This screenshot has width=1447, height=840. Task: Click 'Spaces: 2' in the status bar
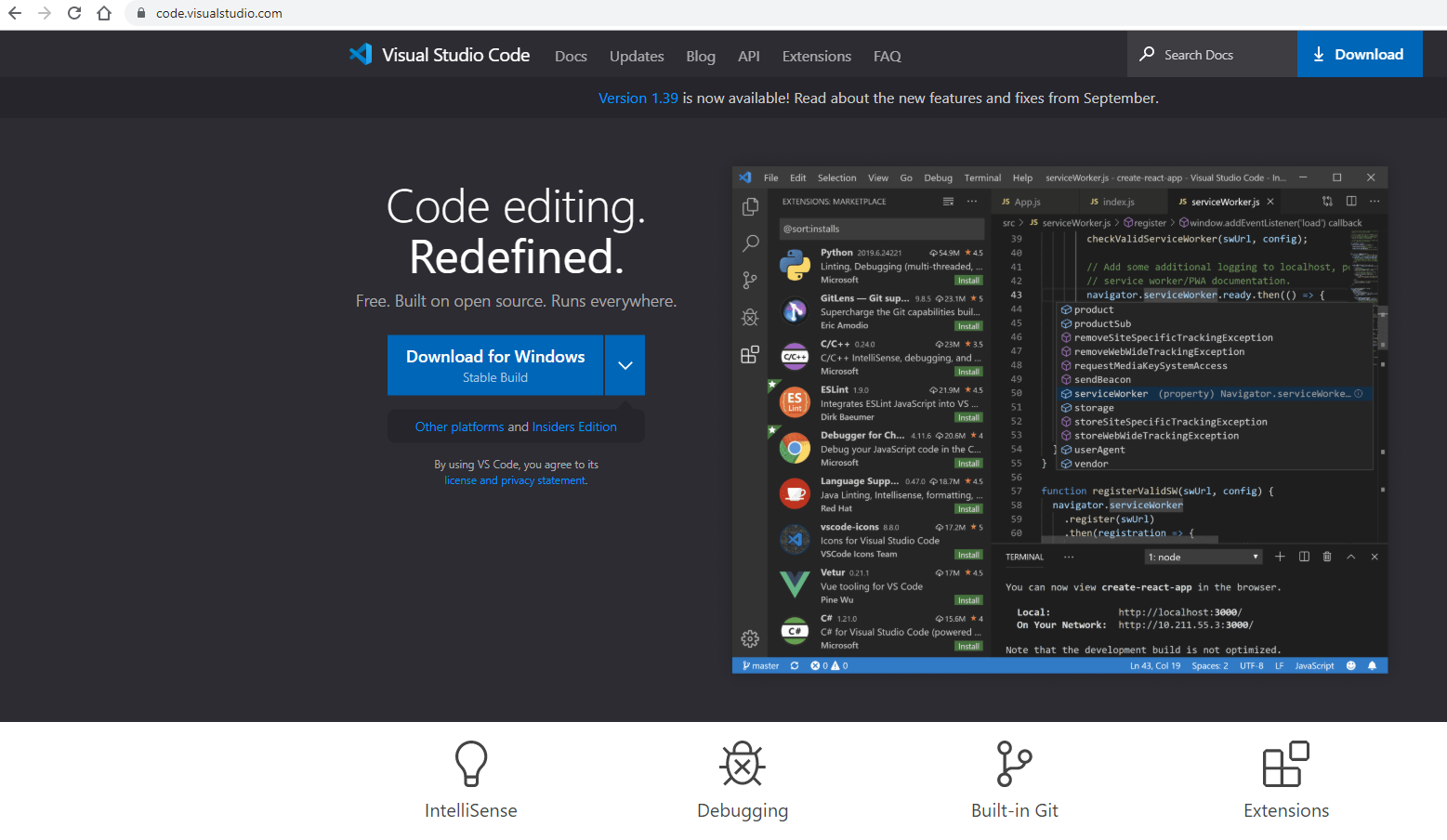click(x=1210, y=665)
